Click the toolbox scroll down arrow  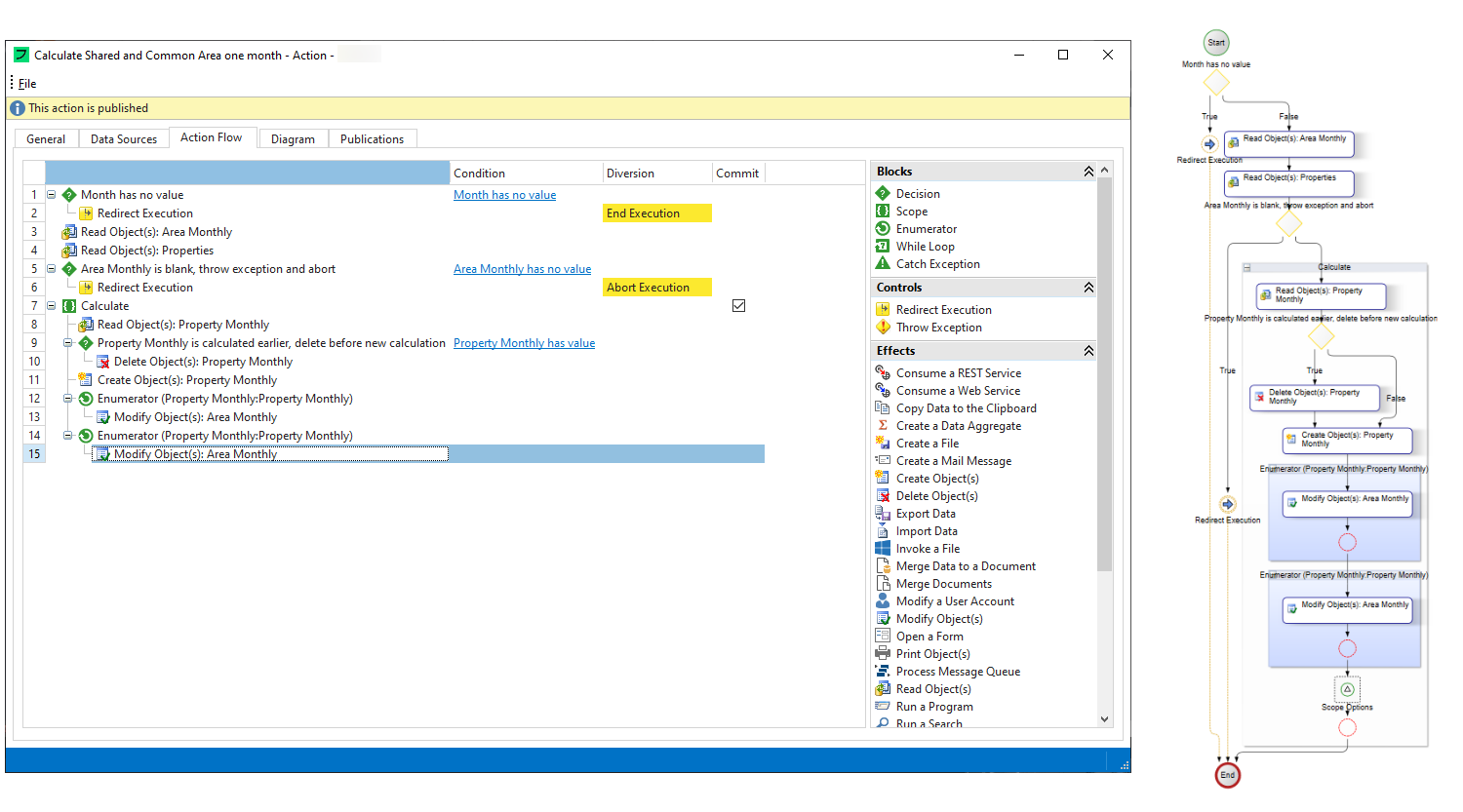click(x=1104, y=719)
